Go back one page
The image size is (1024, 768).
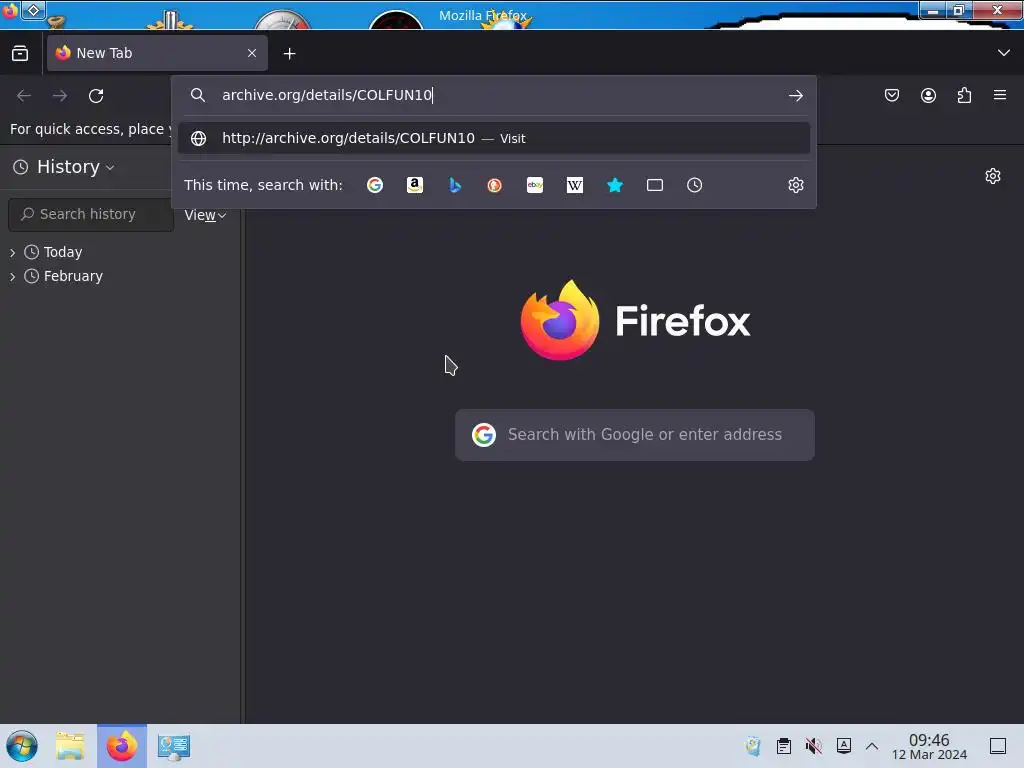click(x=24, y=96)
